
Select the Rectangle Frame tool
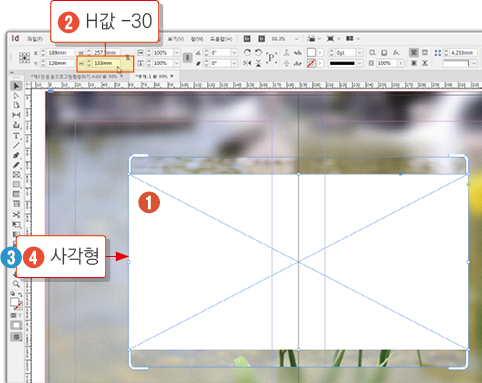(16, 175)
